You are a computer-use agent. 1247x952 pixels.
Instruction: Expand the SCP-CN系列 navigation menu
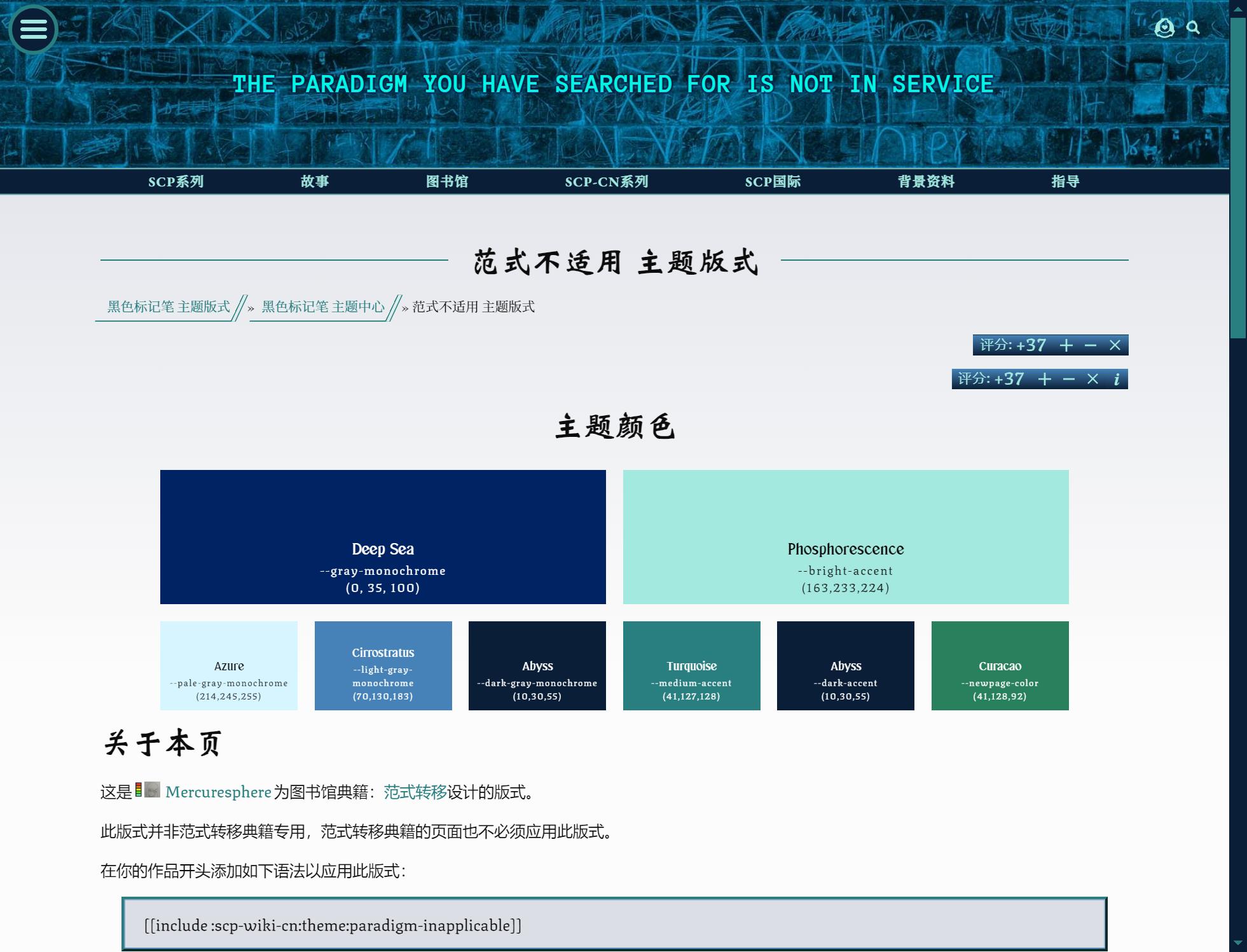pyautogui.click(x=606, y=182)
